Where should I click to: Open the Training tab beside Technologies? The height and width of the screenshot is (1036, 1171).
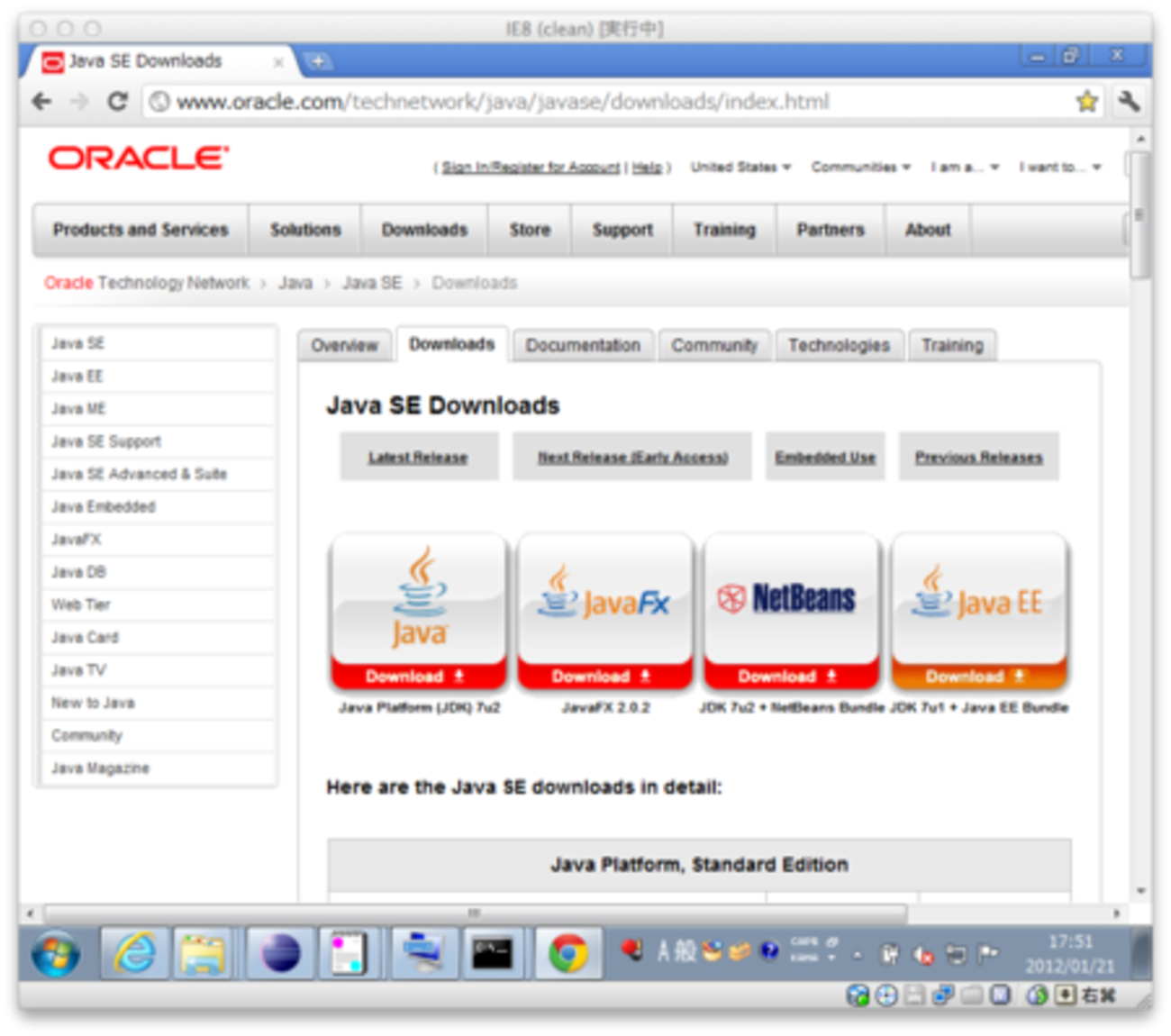pos(952,345)
